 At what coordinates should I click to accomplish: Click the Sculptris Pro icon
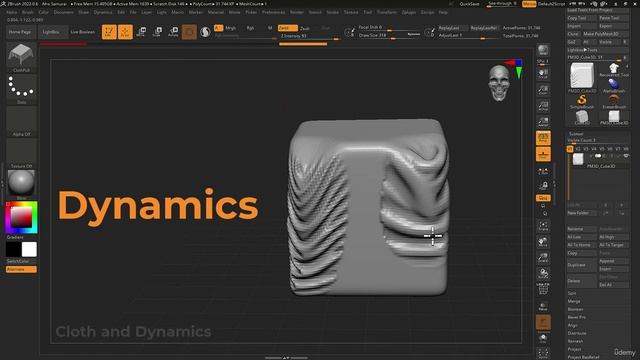[x=205, y=32]
